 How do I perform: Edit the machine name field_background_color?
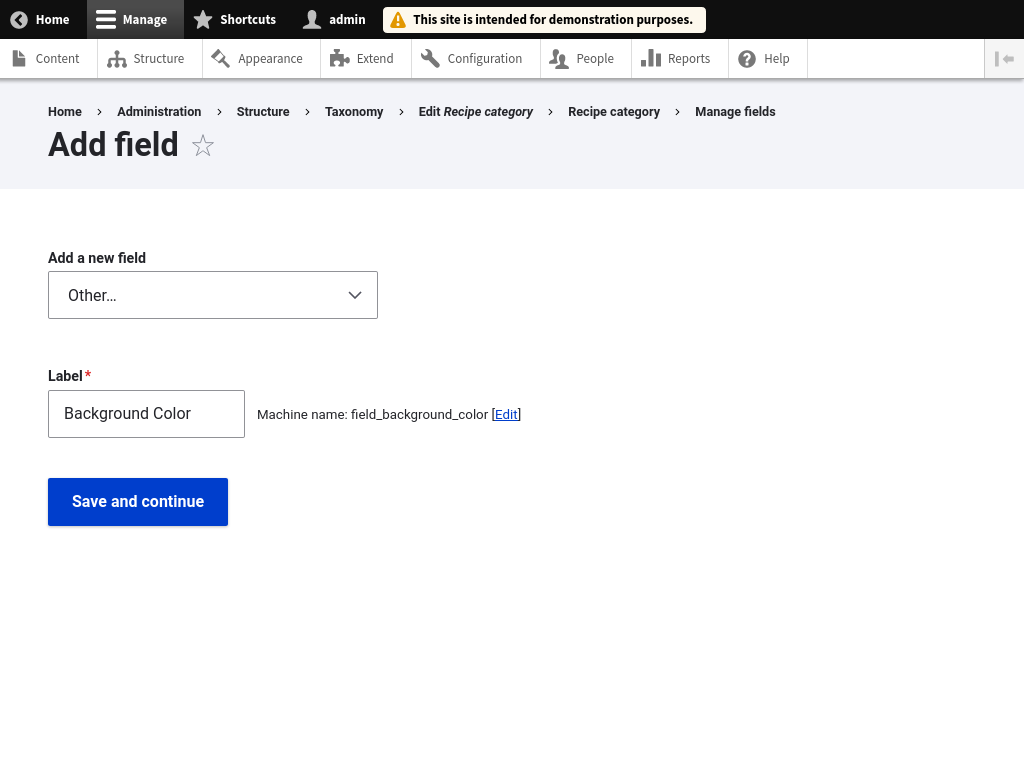coord(505,414)
